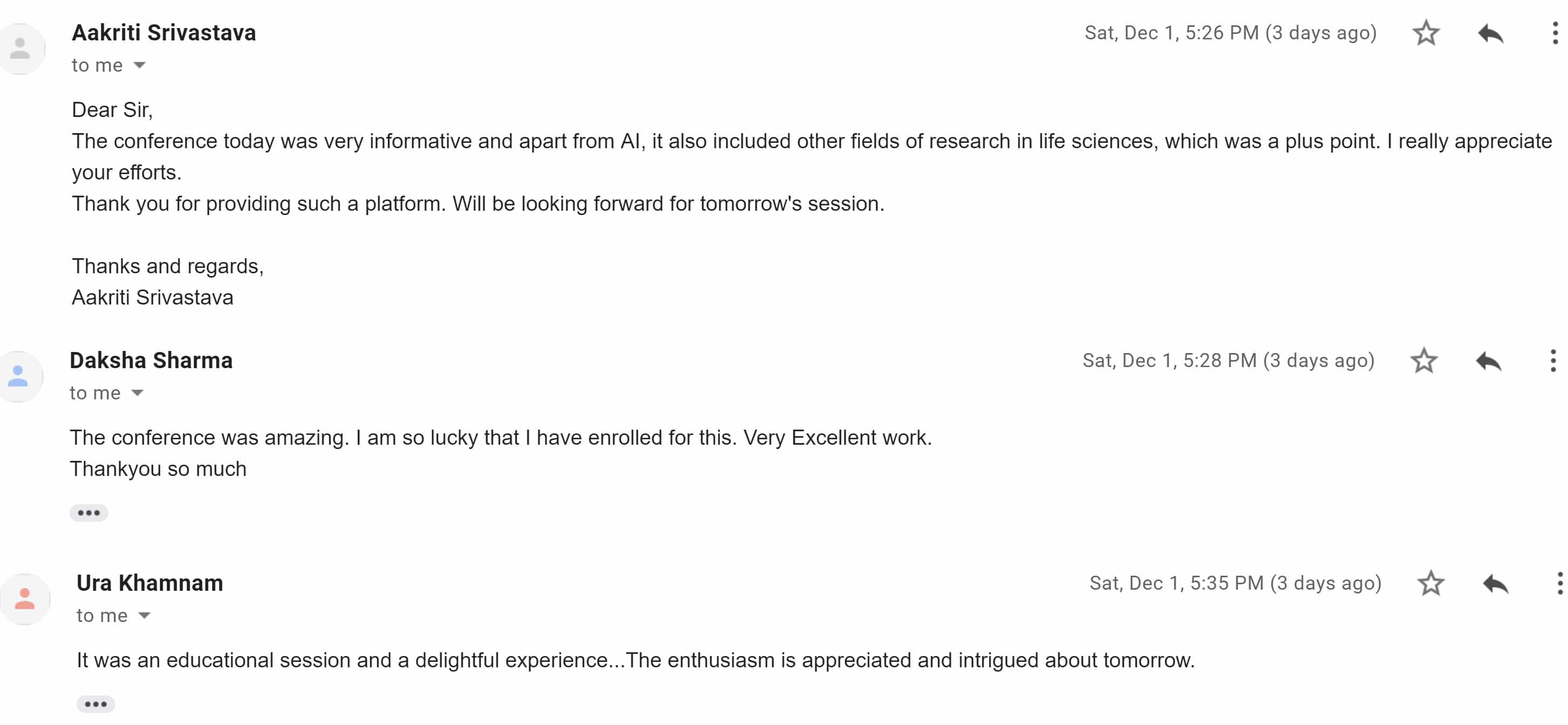Show trimmed content in Ura's email
The width and height of the screenshot is (1568, 725).
(x=95, y=703)
